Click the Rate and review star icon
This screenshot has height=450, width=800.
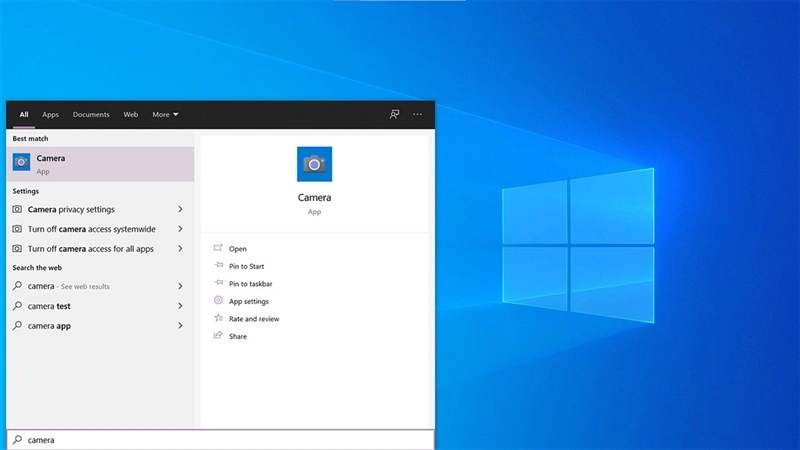(219, 319)
